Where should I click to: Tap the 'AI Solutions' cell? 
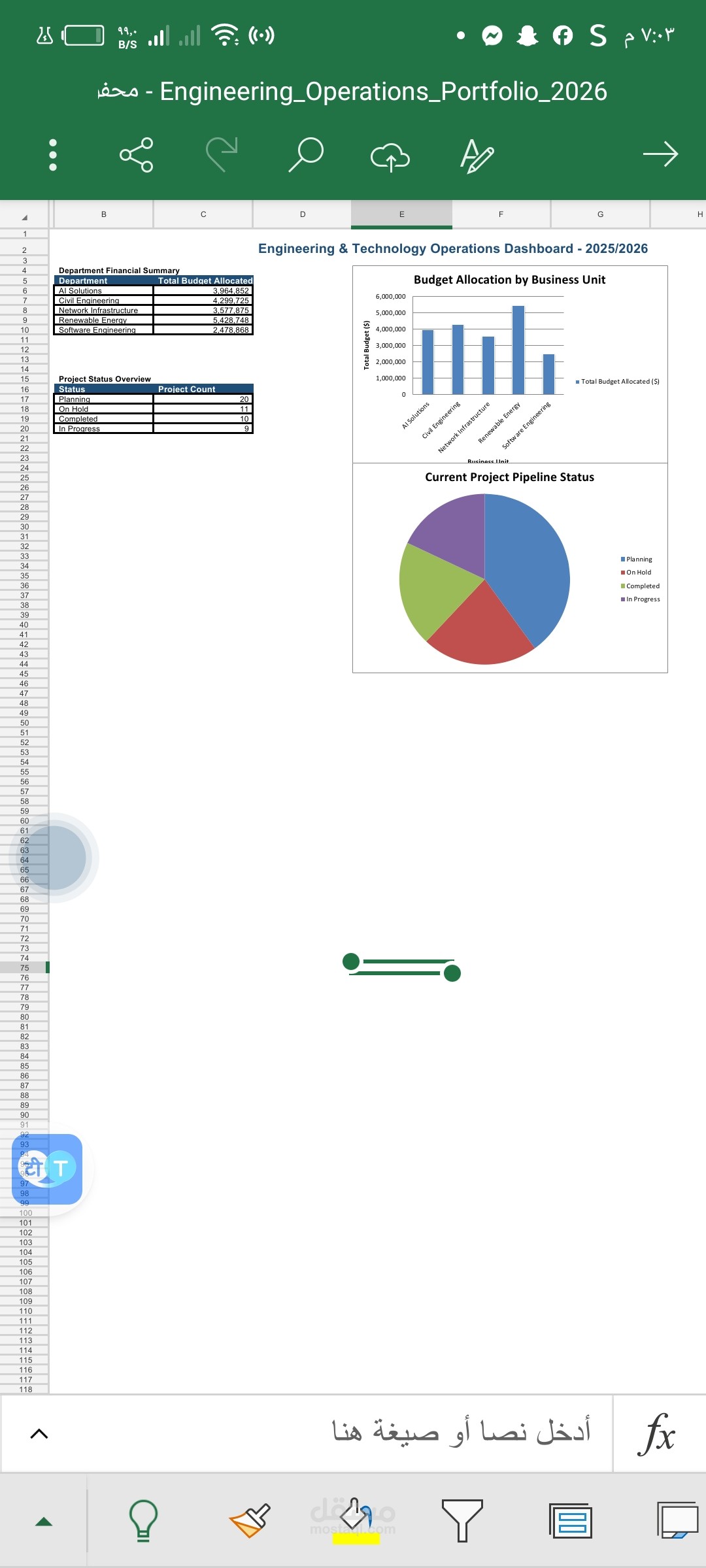[x=103, y=291]
